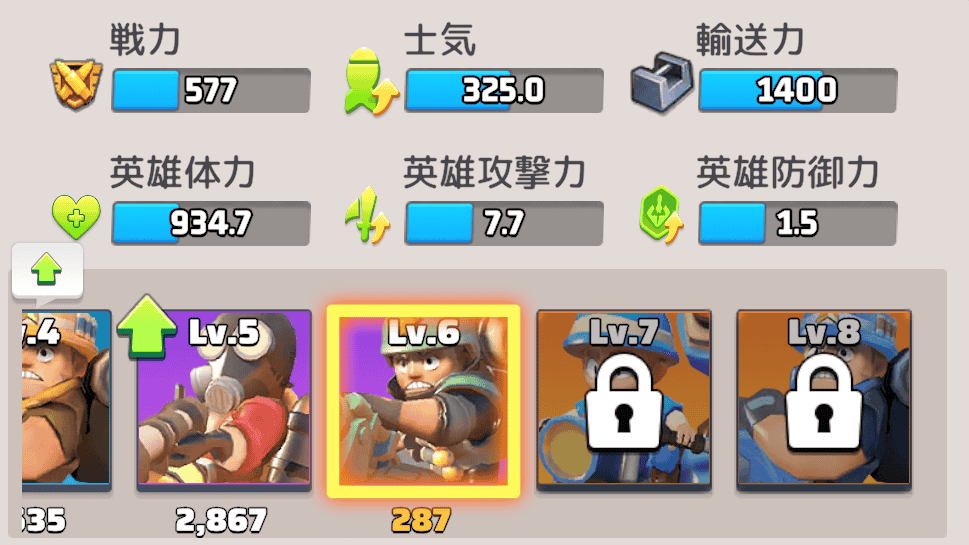Image resolution: width=969 pixels, height=545 pixels.
Task: Click the 士気 green rocket icon
Action: 371,82
